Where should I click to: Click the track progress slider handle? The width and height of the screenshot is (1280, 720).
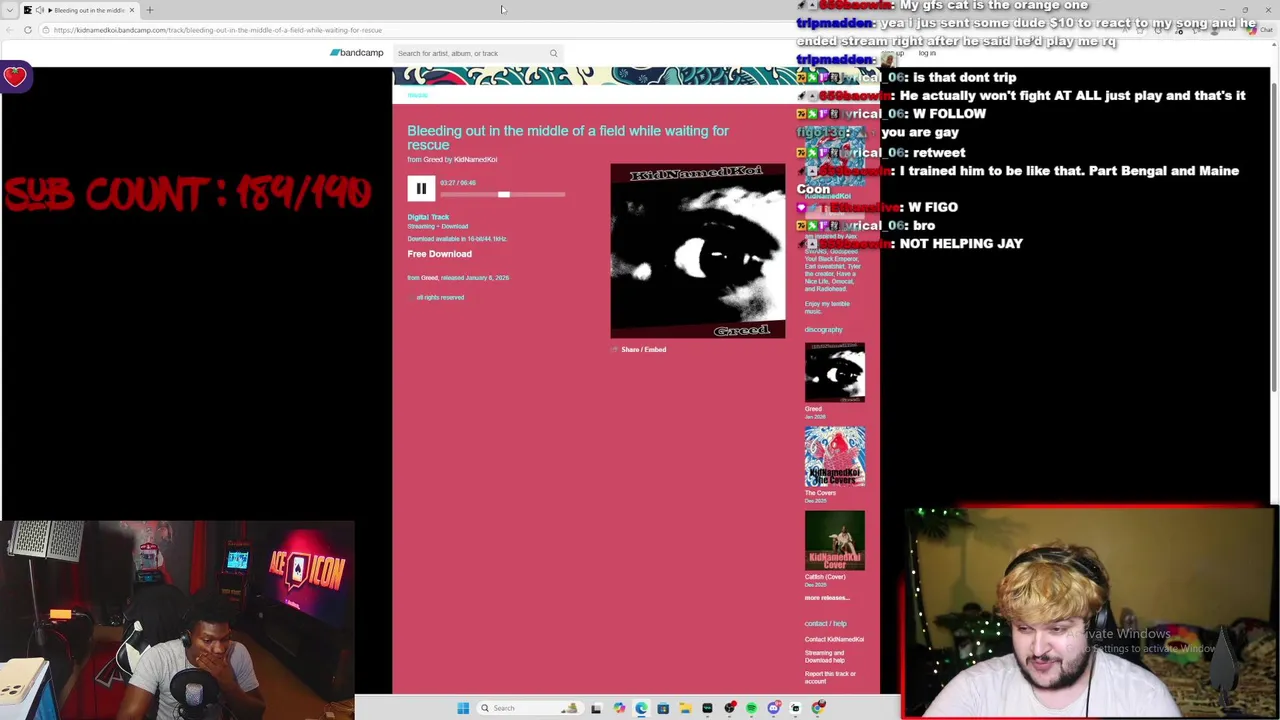504,194
